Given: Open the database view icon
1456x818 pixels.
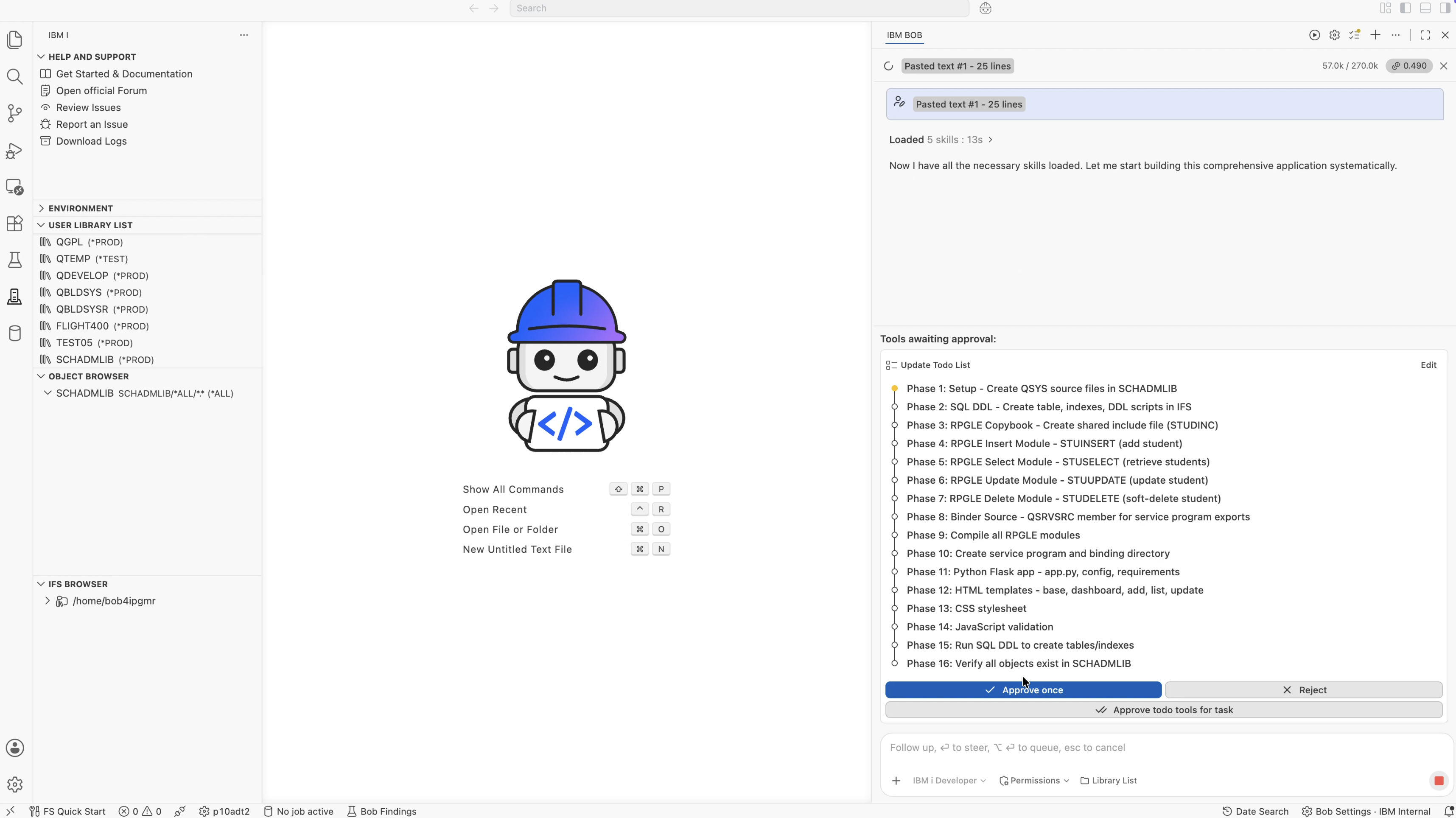Looking at the screenshot, I should [x=15, y=333].
